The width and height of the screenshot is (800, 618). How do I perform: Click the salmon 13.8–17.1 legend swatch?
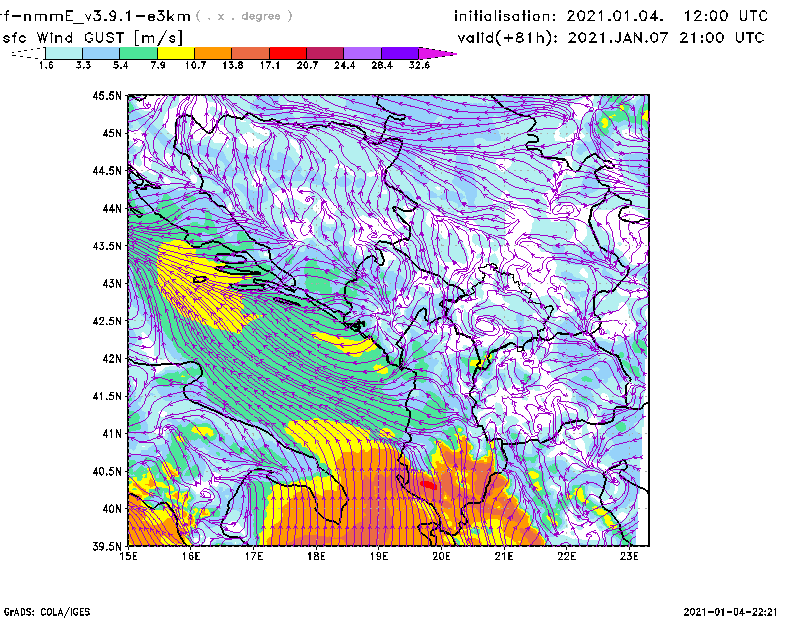click(251, 53)
